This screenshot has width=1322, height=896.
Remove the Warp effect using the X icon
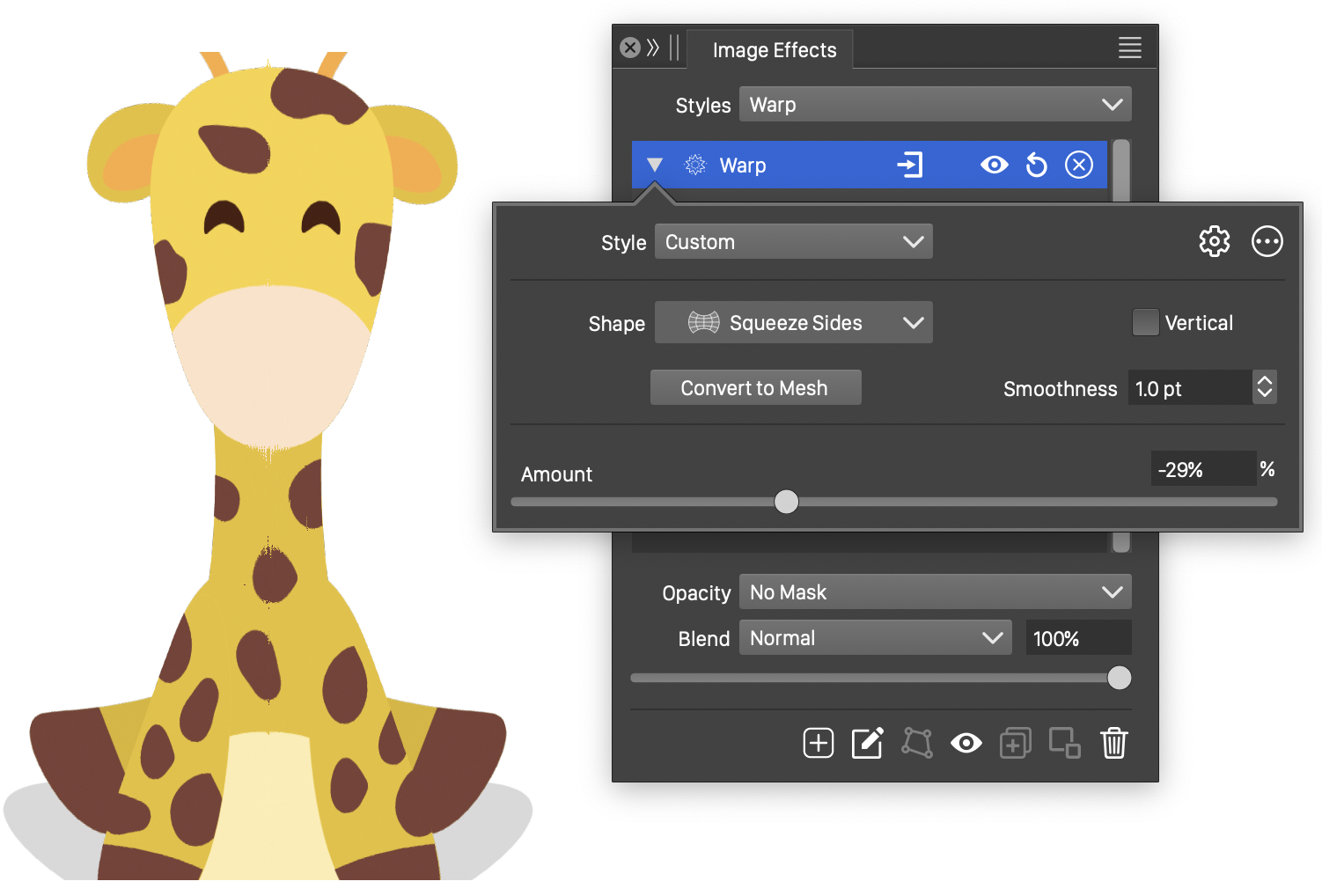click(x=1078, y=165)
